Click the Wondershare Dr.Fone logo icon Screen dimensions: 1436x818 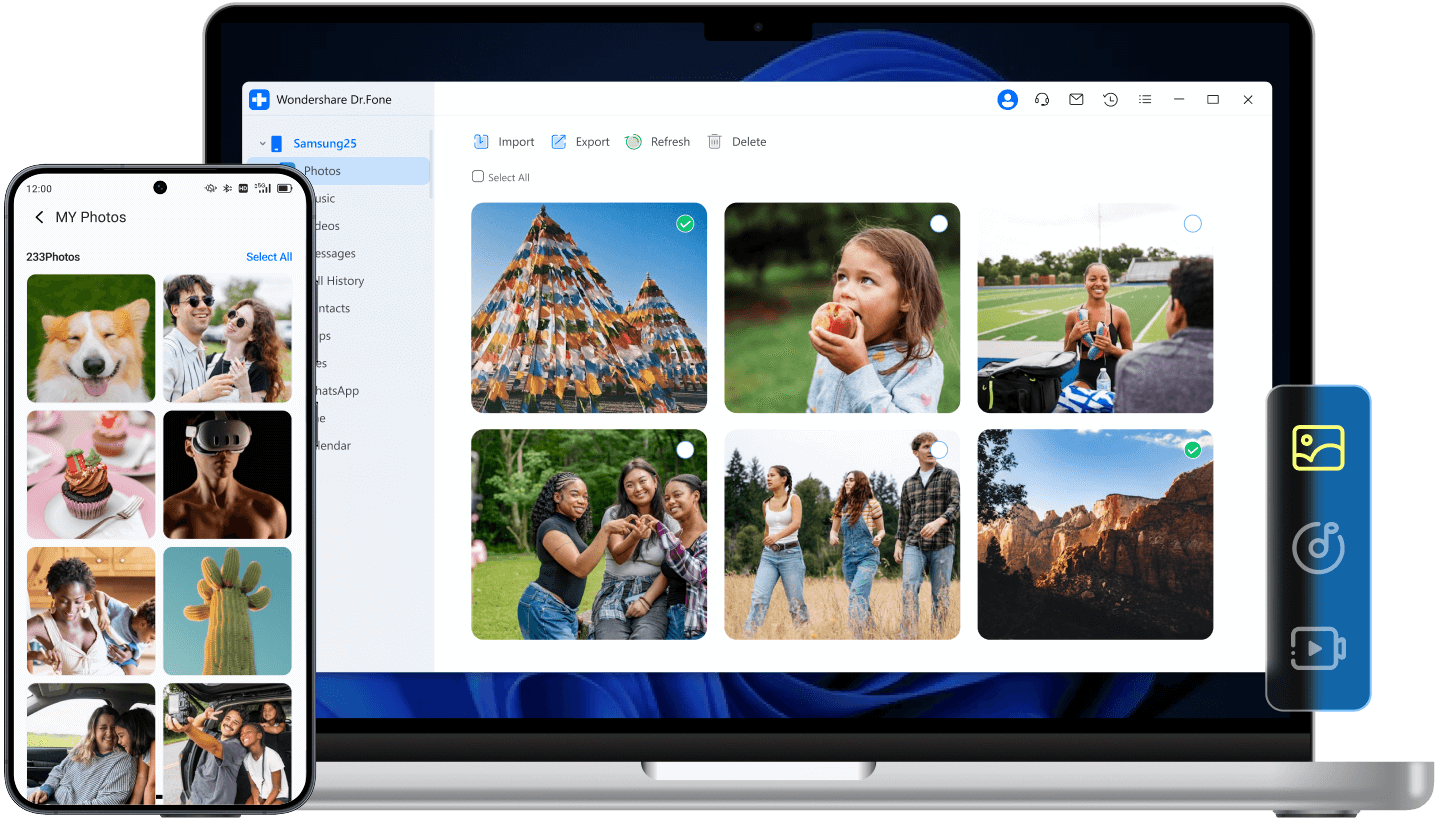pos(260,100)
